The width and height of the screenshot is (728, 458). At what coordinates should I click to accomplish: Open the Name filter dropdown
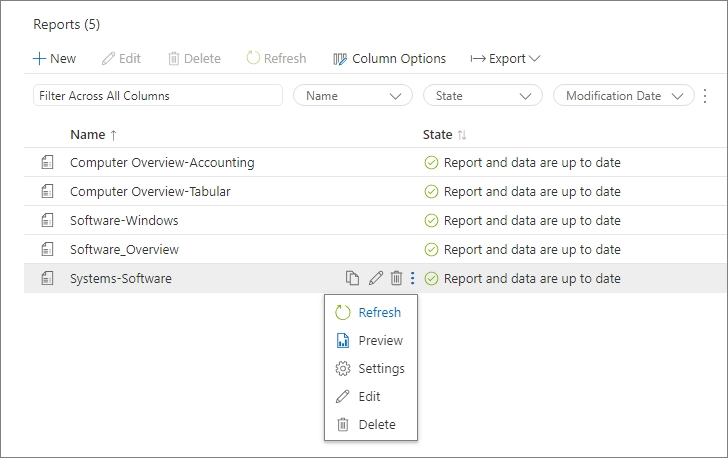click(x=352, y=96)
